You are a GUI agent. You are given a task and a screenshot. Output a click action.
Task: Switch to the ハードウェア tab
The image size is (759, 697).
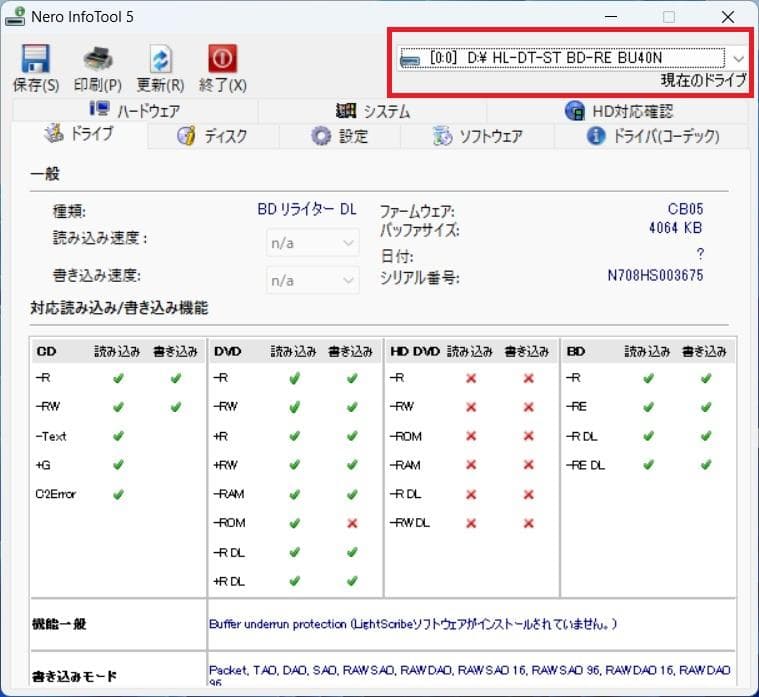coord(135,111)
